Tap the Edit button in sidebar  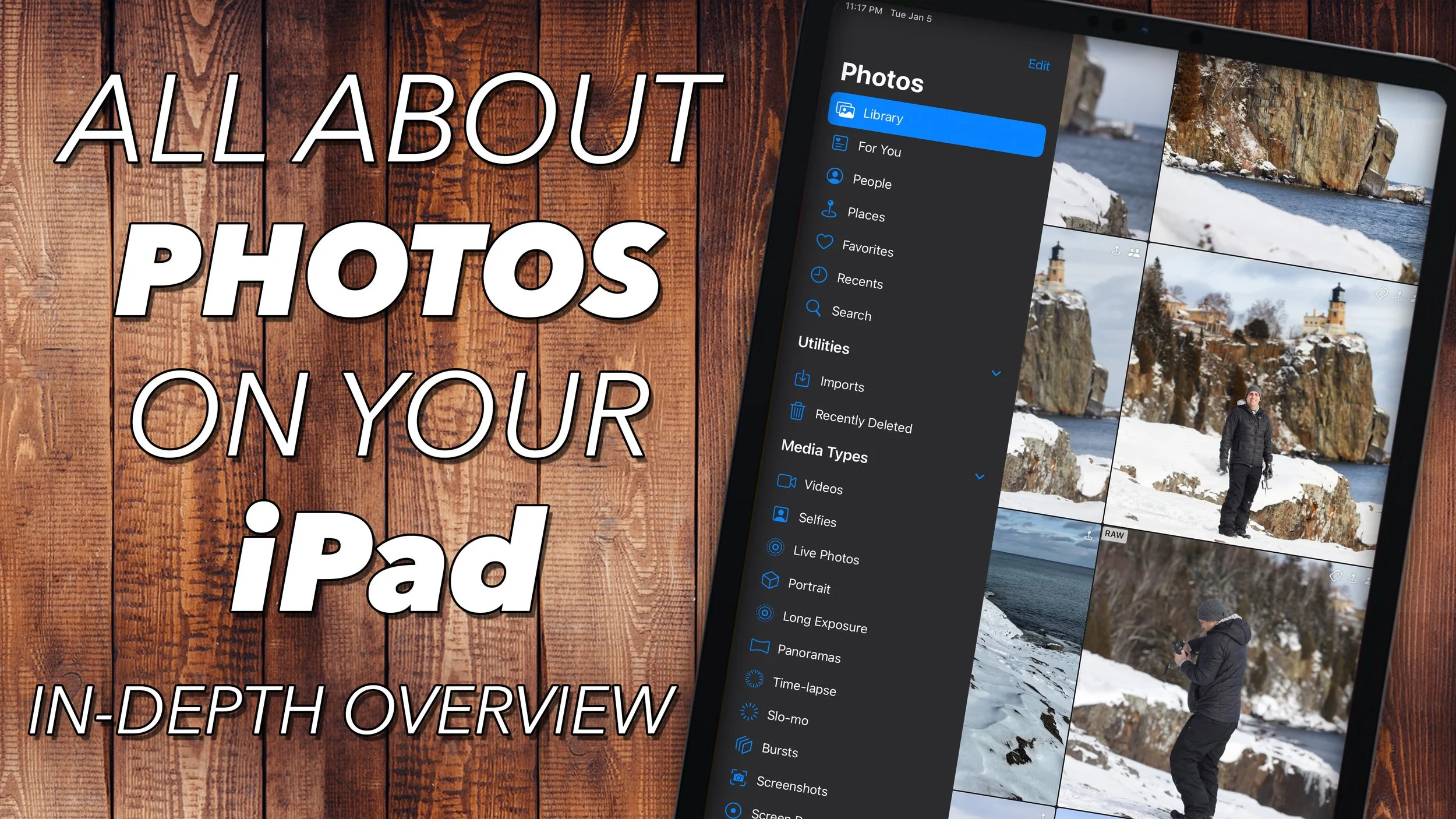1039,65
